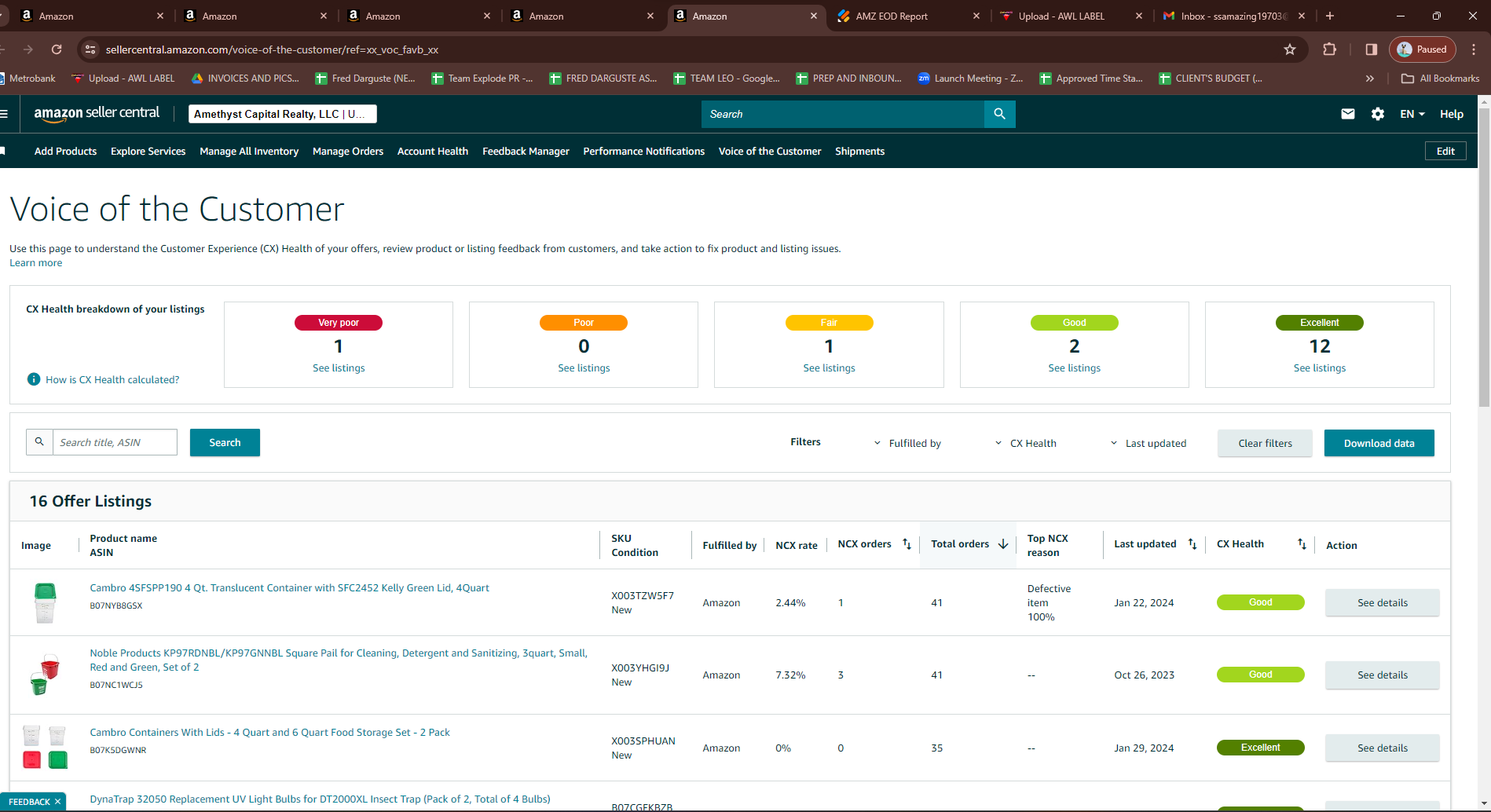Switch to the Gmail Inbox tab
This screenshot has width=1491, height=812.
click(1234, 16)
